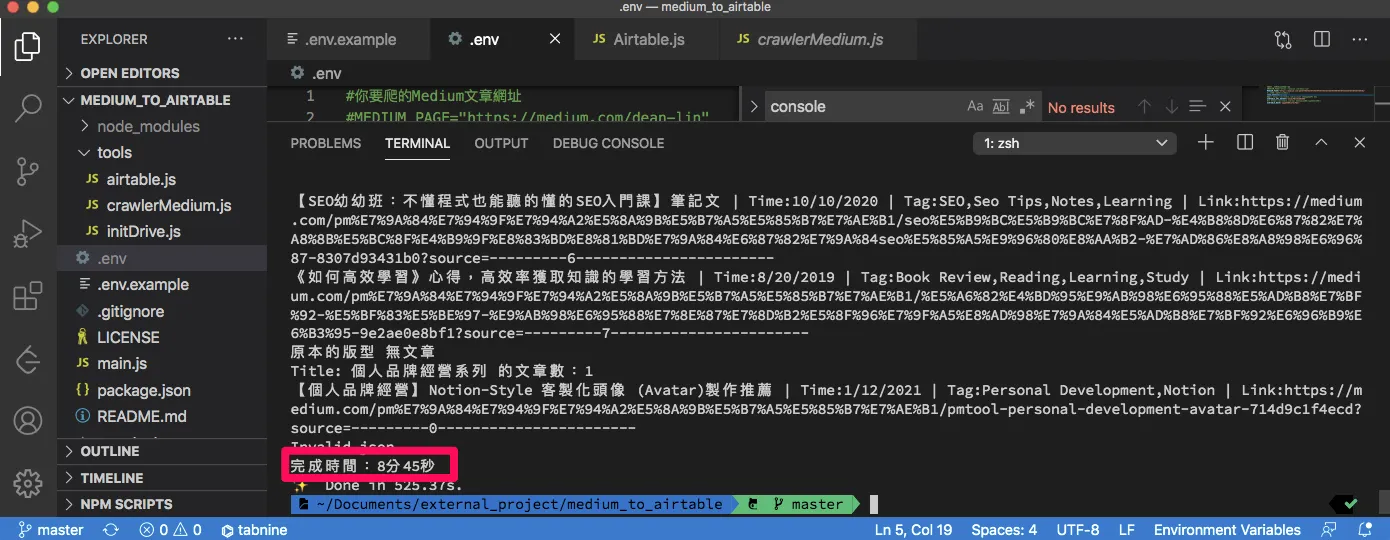Image resolution: width=1390 pixels, height=540 pixels.
Task: Click Ln 5, Col 19 cursor position
Action: (x=913, y=530)
